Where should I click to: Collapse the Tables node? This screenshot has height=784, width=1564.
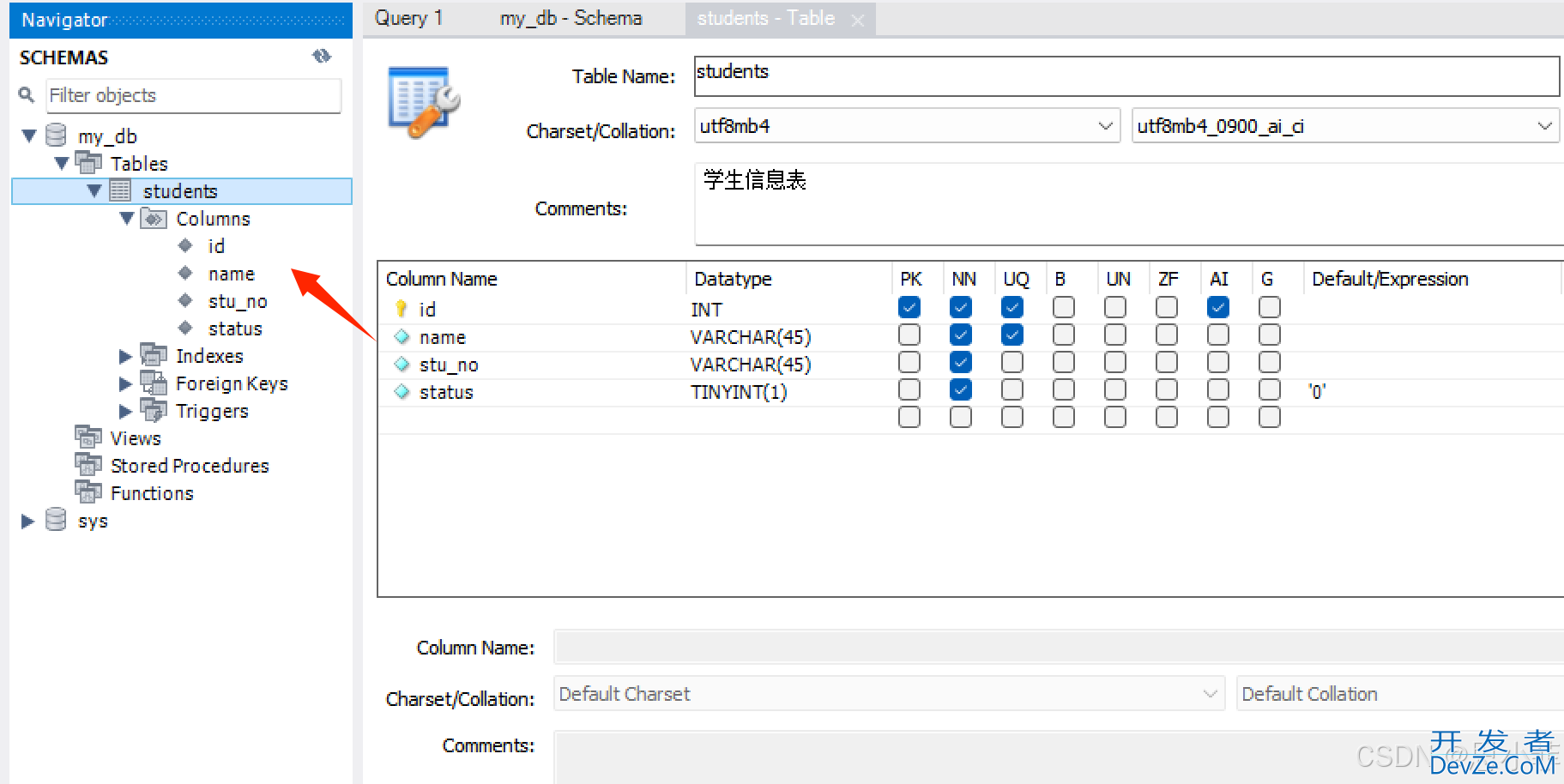[x=62, y=163]
